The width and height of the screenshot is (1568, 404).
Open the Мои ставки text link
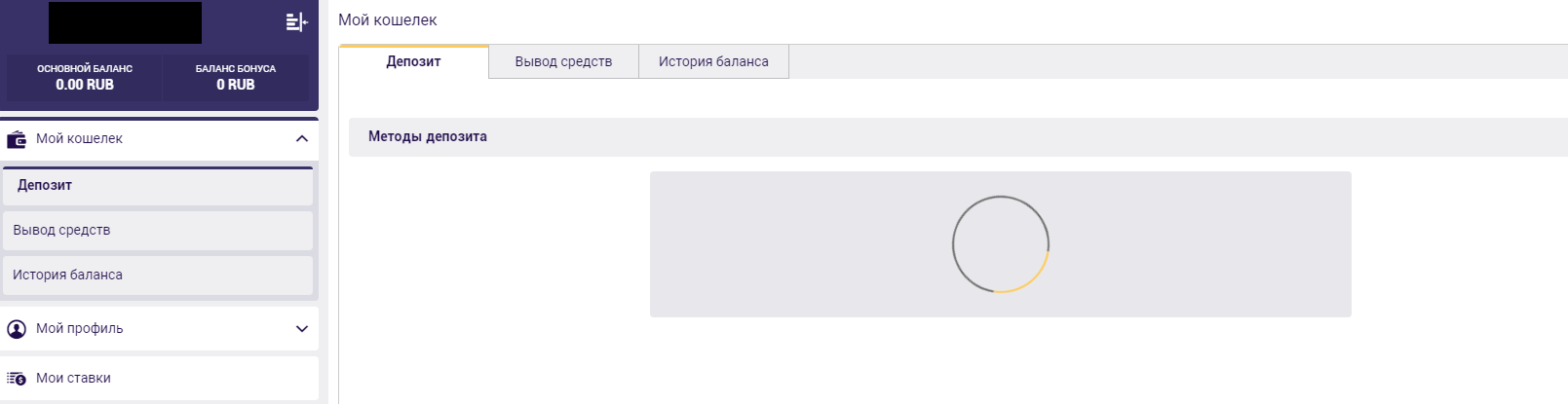(x=73, y=379)
